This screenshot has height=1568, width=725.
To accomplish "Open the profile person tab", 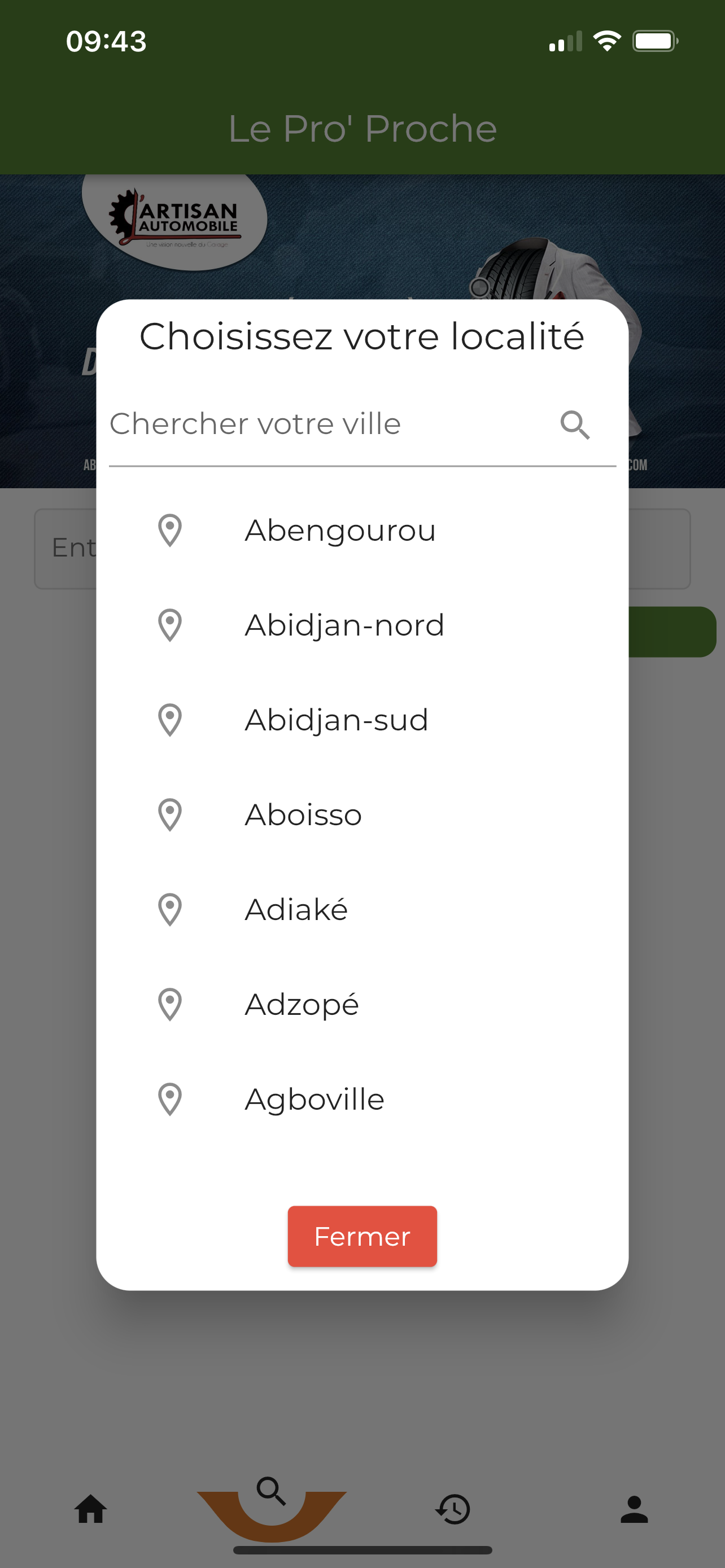I will coord(634,1509).
